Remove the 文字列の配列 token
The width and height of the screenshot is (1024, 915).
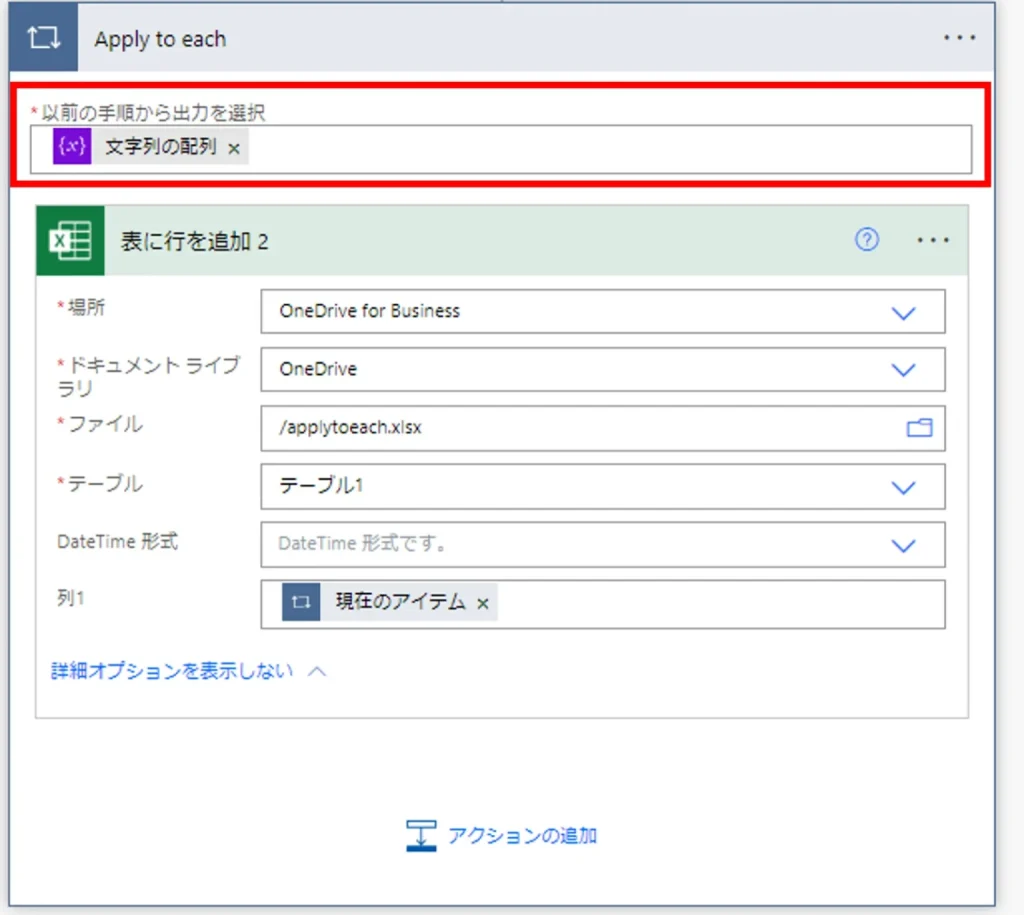[234, 148]
